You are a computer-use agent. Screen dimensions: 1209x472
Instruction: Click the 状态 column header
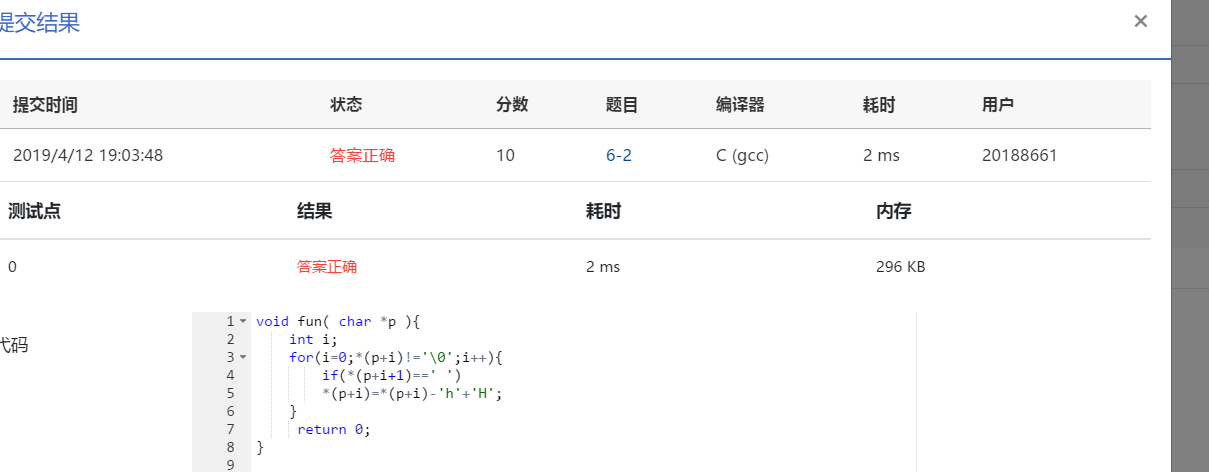point(345,104)
